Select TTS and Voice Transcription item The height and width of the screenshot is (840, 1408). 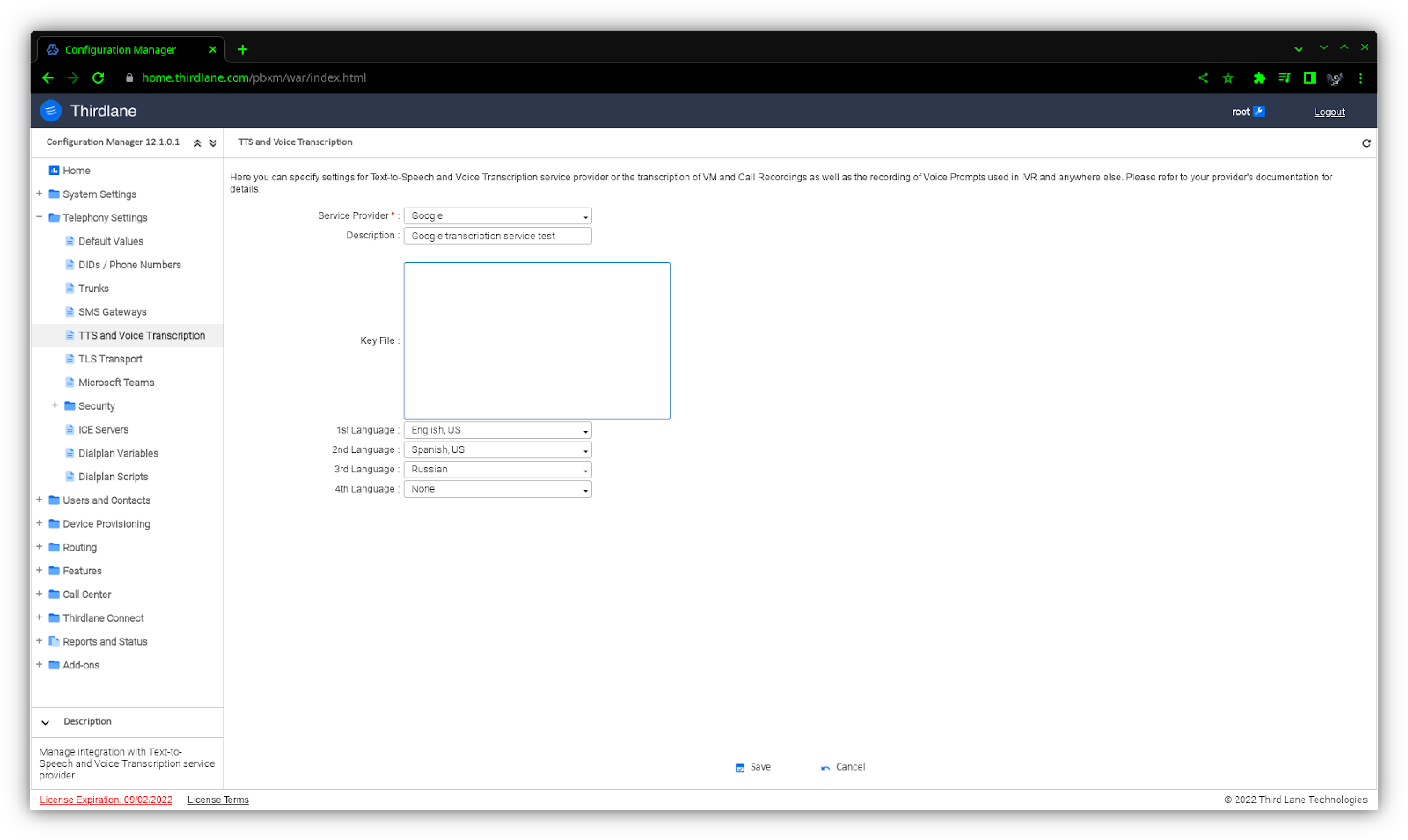(x=142, y=335)
